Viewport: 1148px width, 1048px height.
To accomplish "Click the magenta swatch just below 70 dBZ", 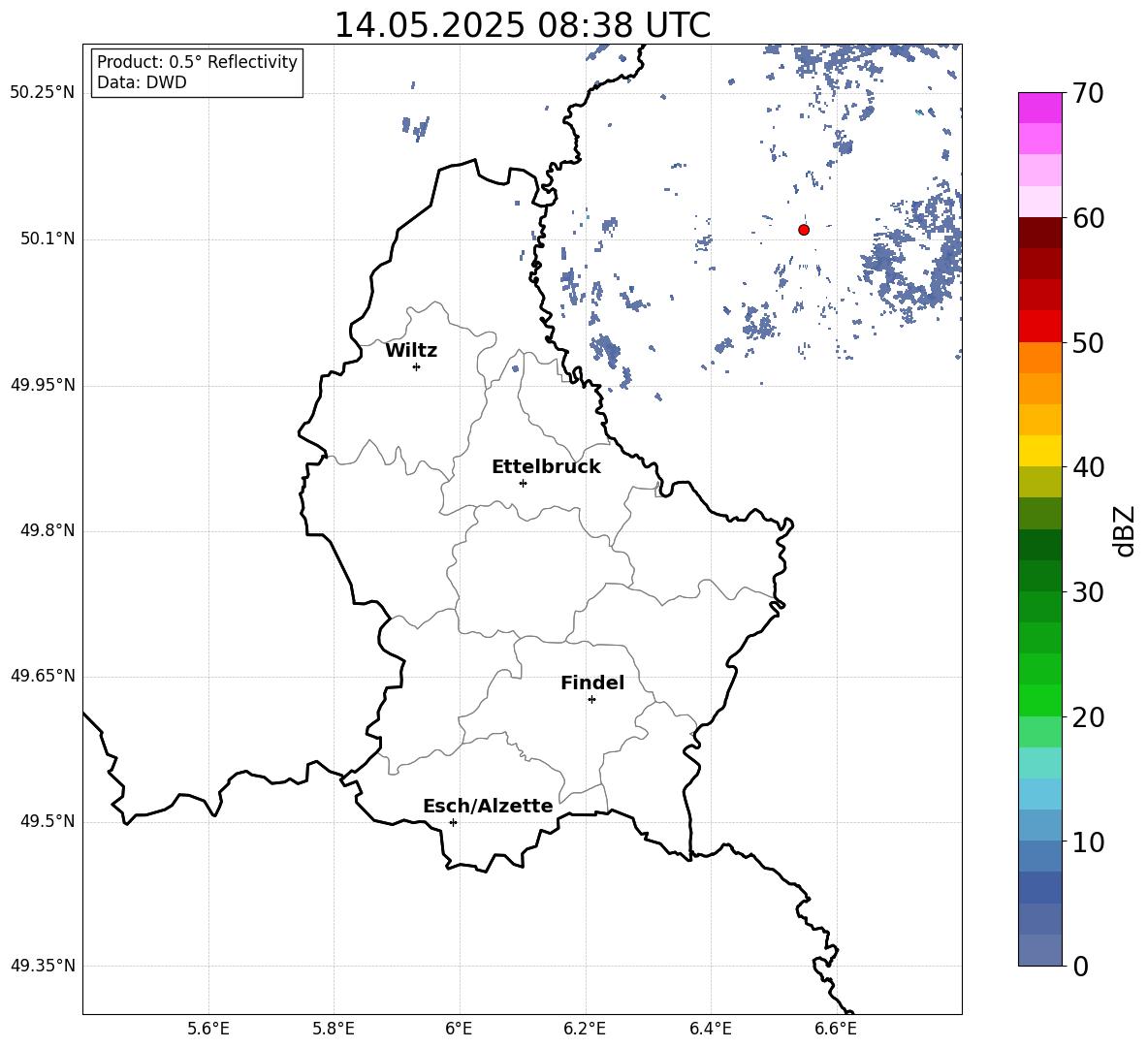I will (1040, 109).
